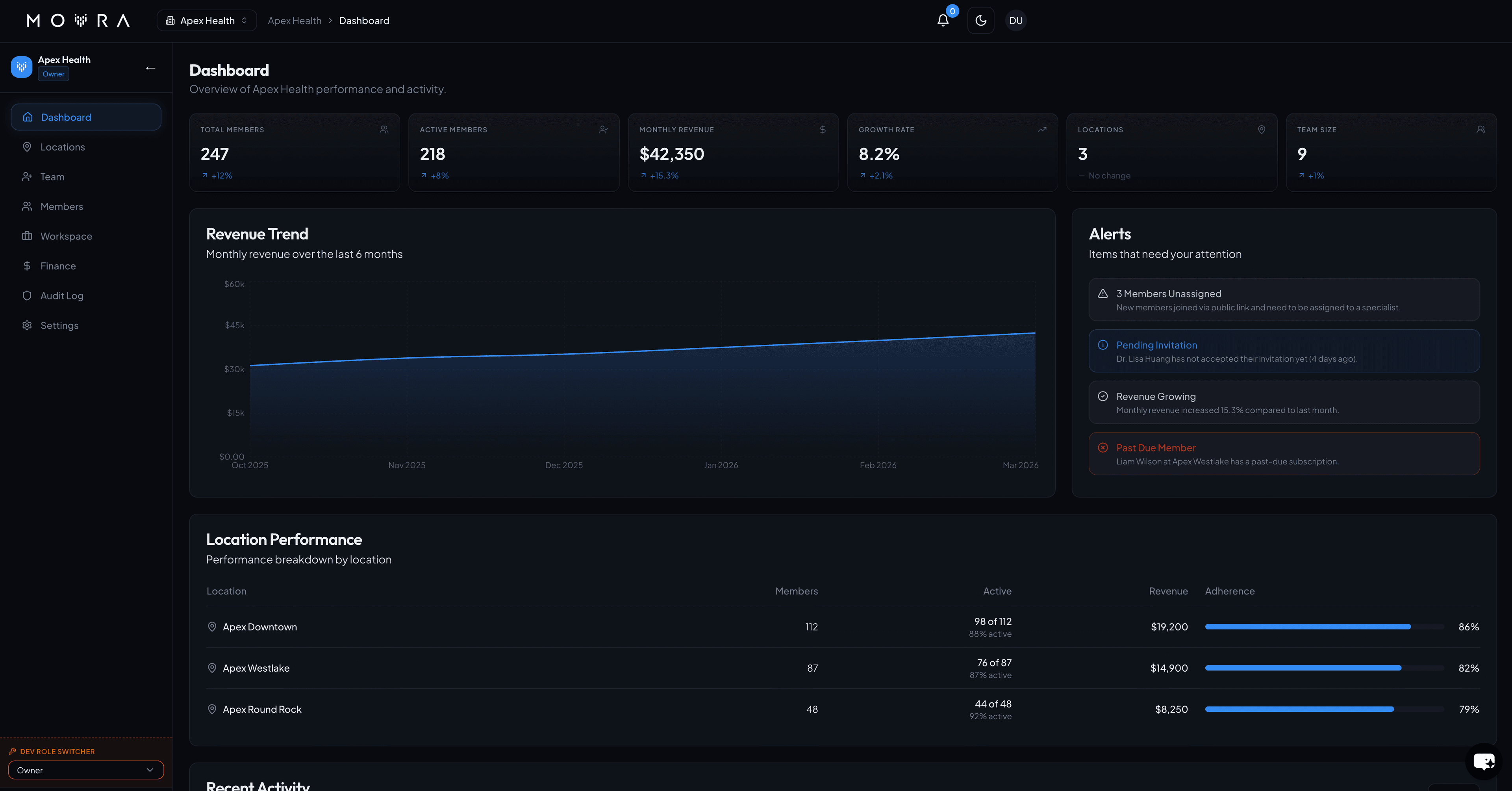The width and height of the screenshot is (1512, 791).
Task: Open the Apex Health organization switcher
Action: pos(207,20)
